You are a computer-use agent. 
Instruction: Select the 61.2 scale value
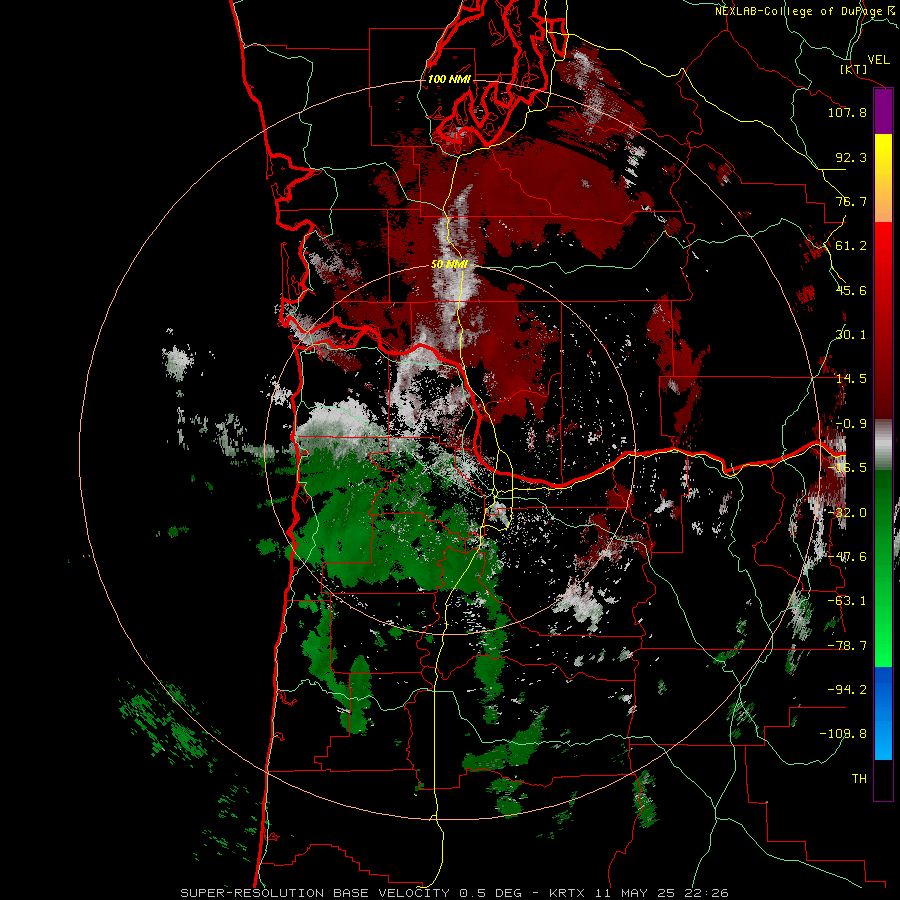click(851, 245)
